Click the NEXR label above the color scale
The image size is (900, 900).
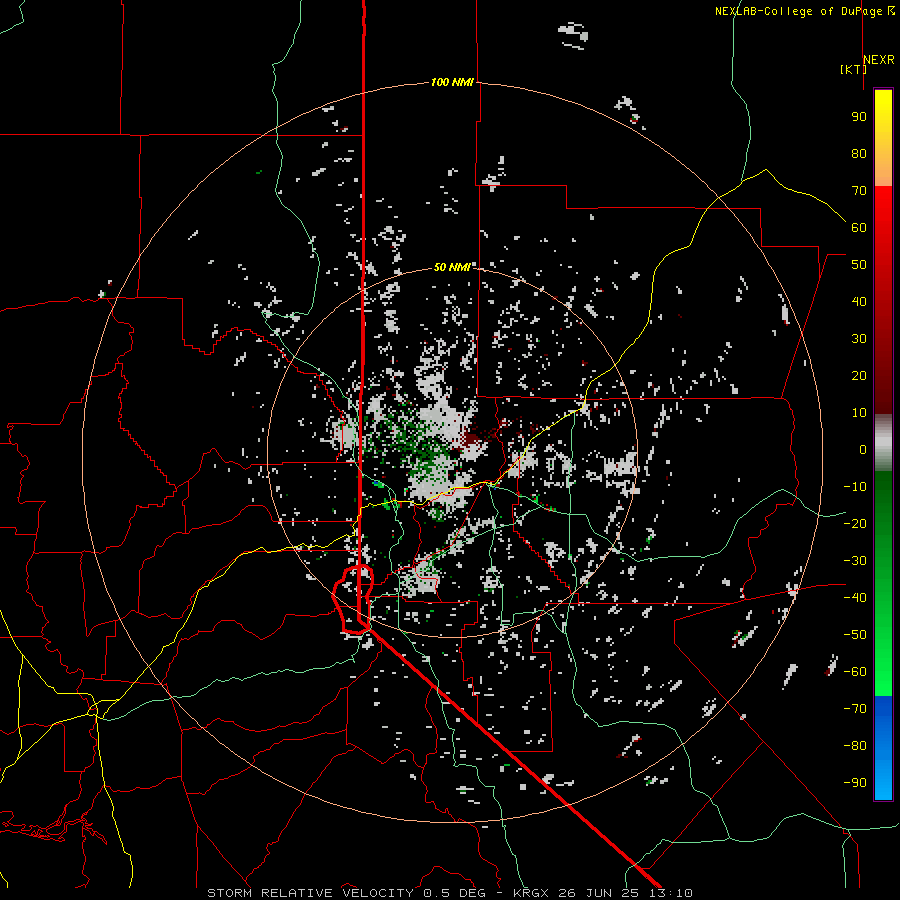coord(879,60)
